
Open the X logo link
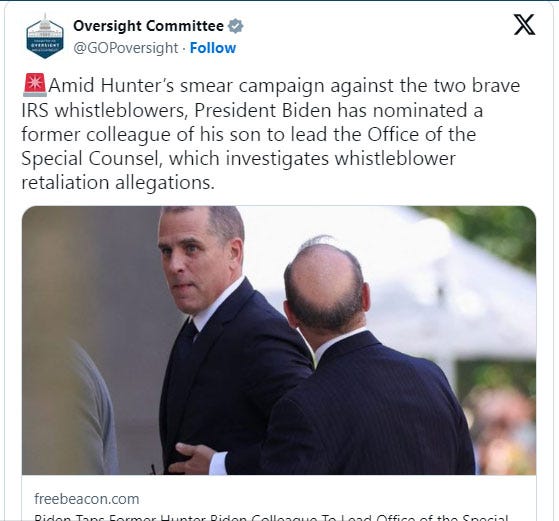click(x=524, y=25)
